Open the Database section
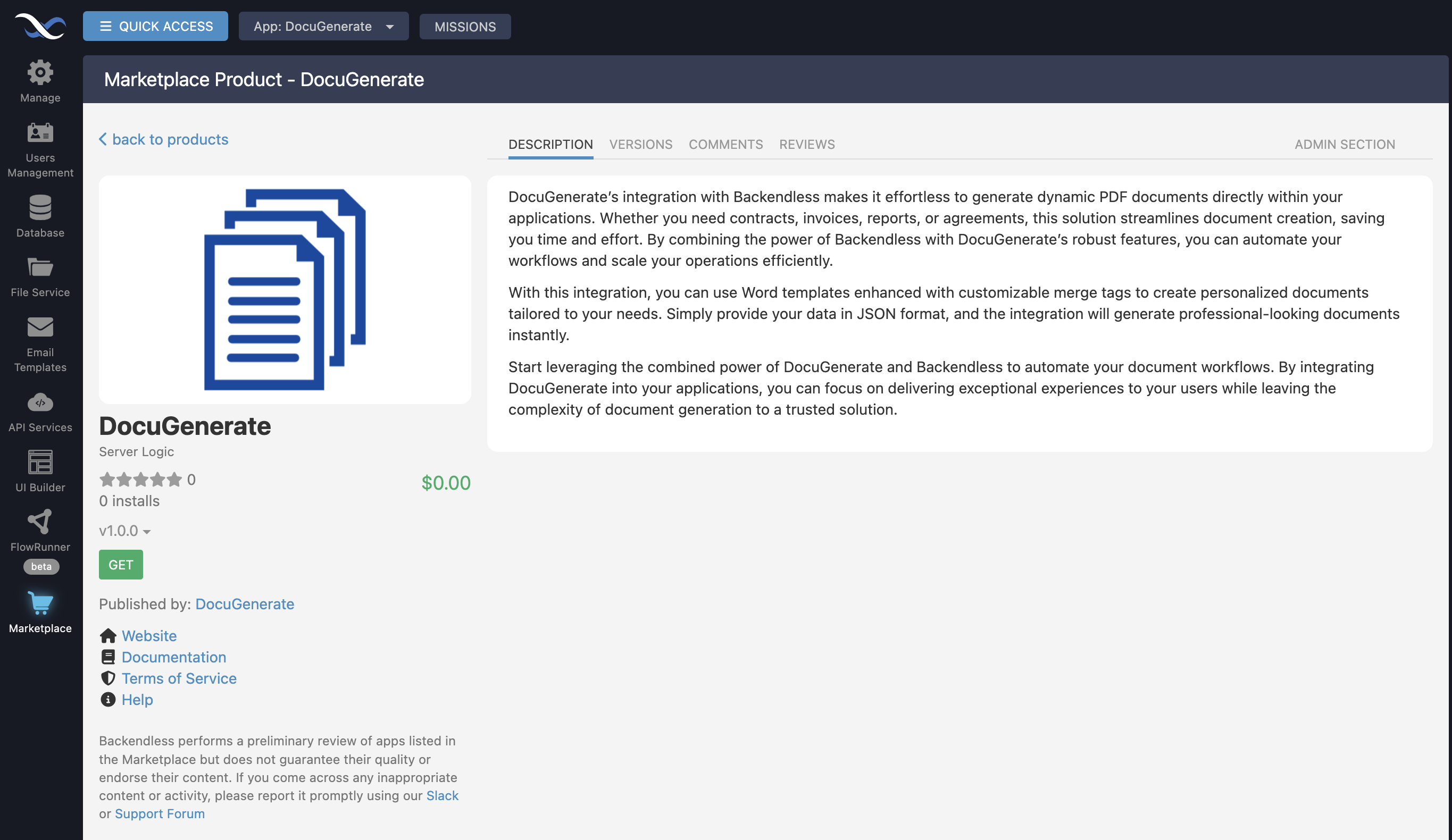This screenshot has height=840, width=1452. point(40,216)
